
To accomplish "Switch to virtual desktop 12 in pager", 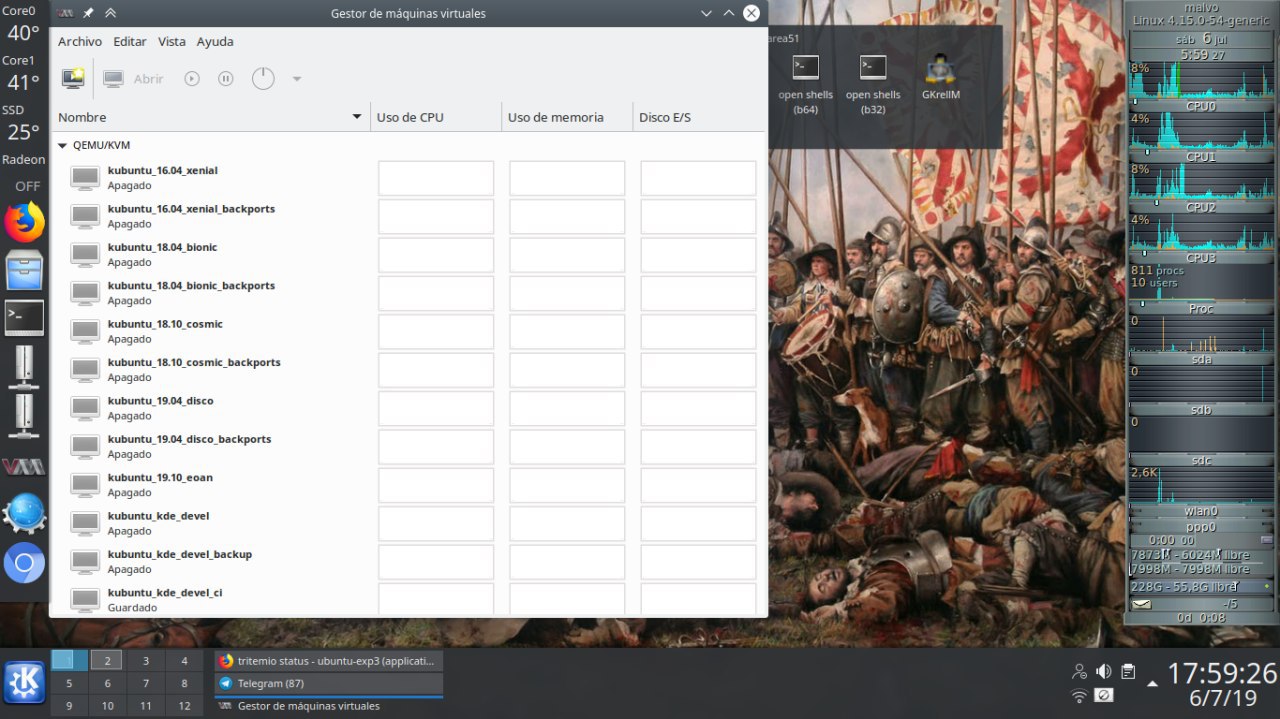I will pos(184,706).
